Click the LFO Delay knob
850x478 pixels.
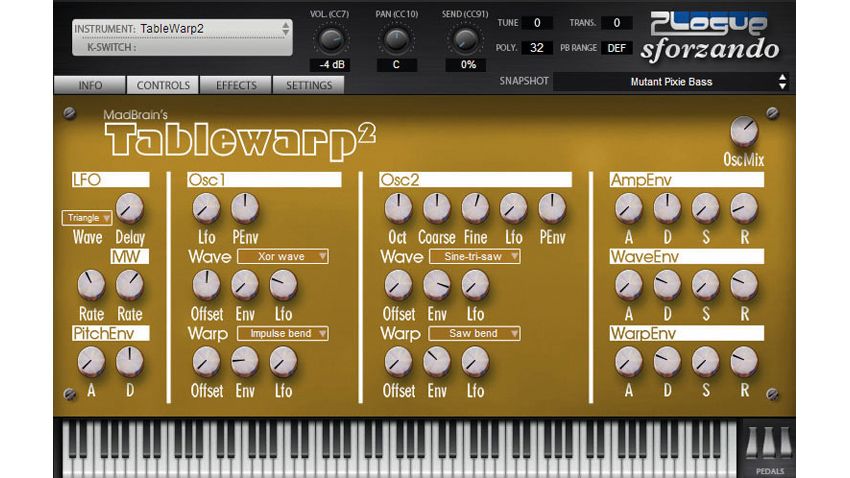pos(130,208)
